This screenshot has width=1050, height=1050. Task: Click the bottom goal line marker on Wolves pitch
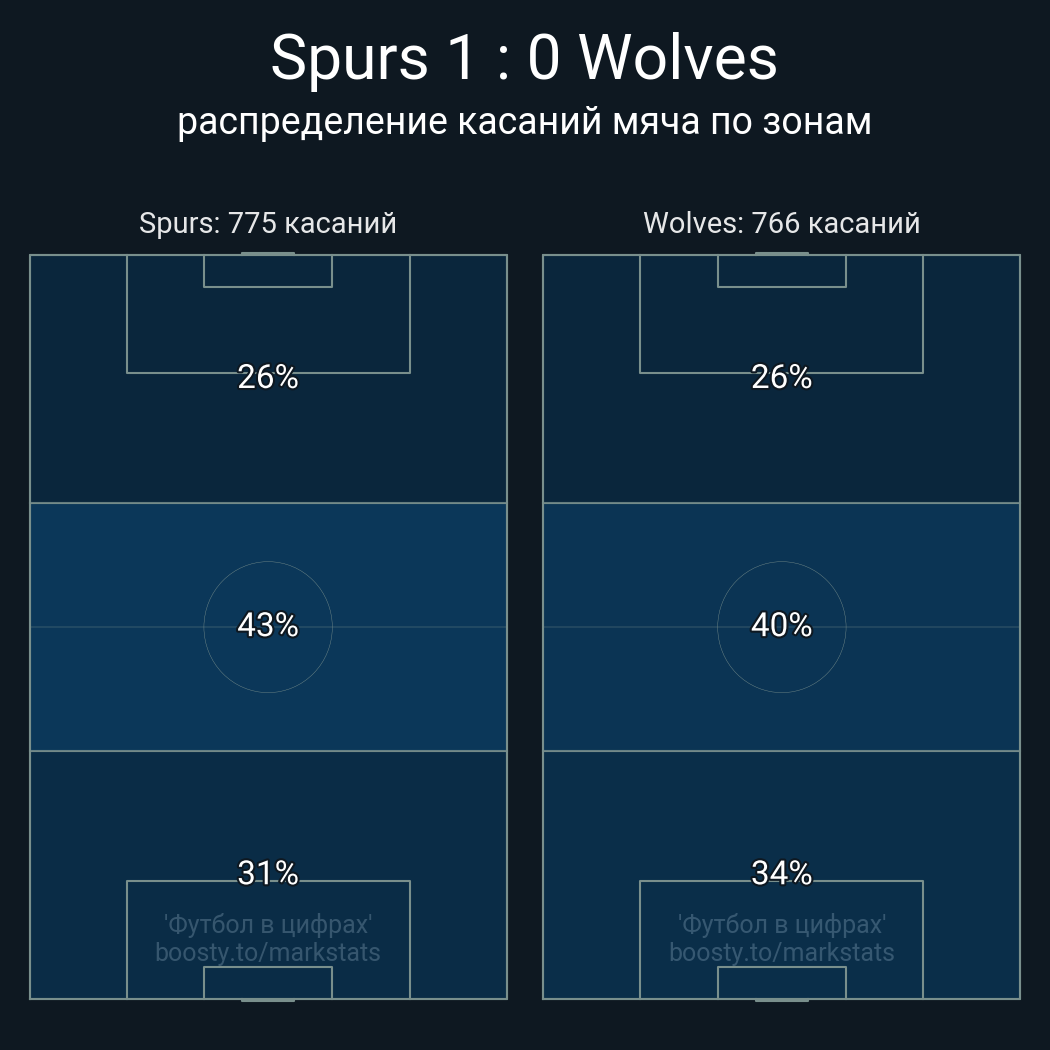(781, 999)
